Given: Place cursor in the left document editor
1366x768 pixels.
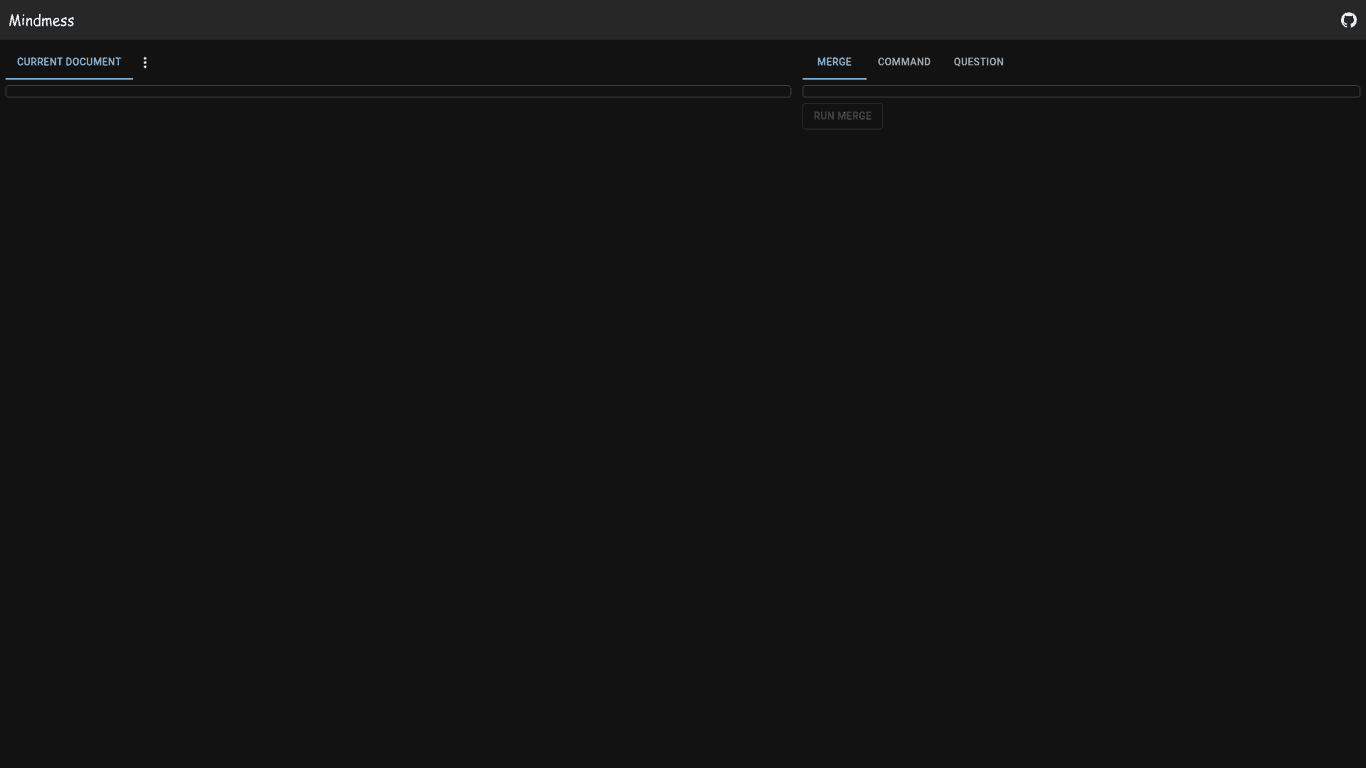Looking at the screenshot, I should click(398, 91).
